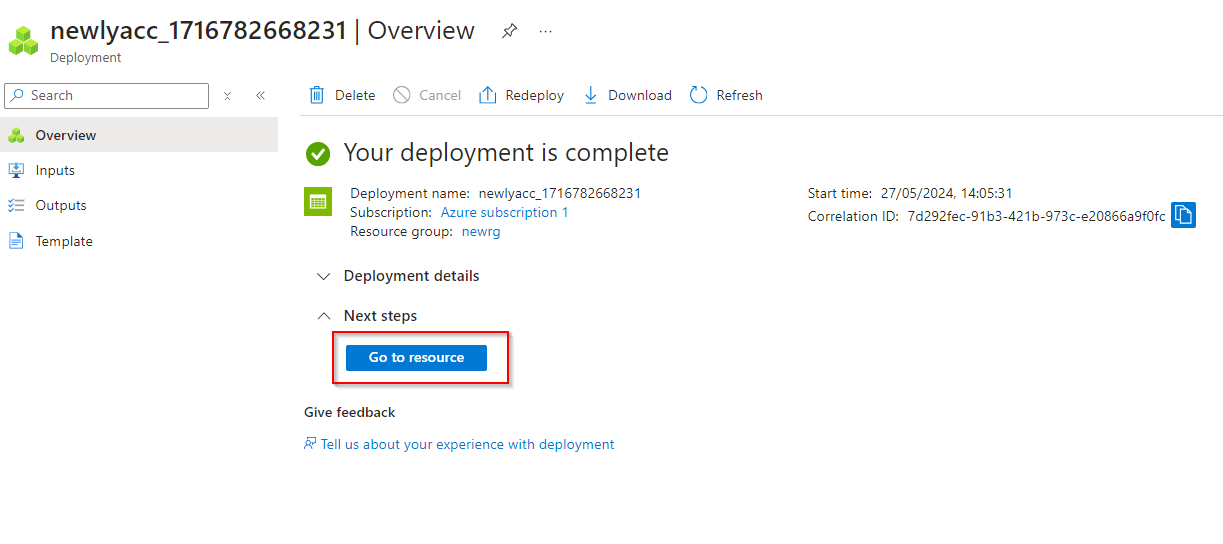Open the ellipsis more options menu

pos(545,31)
